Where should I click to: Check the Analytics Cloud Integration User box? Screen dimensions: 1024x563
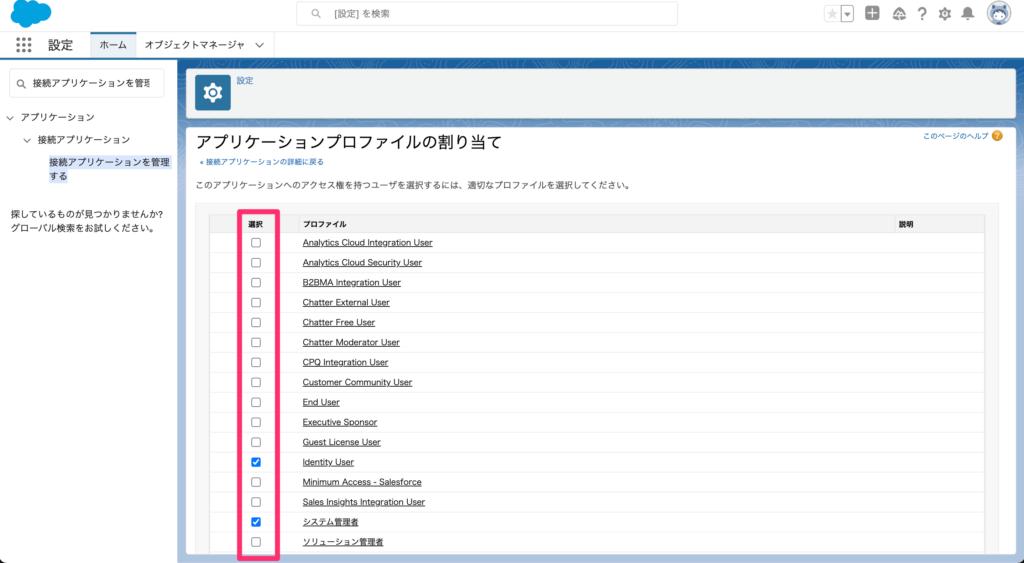click(x=256, y=242)
